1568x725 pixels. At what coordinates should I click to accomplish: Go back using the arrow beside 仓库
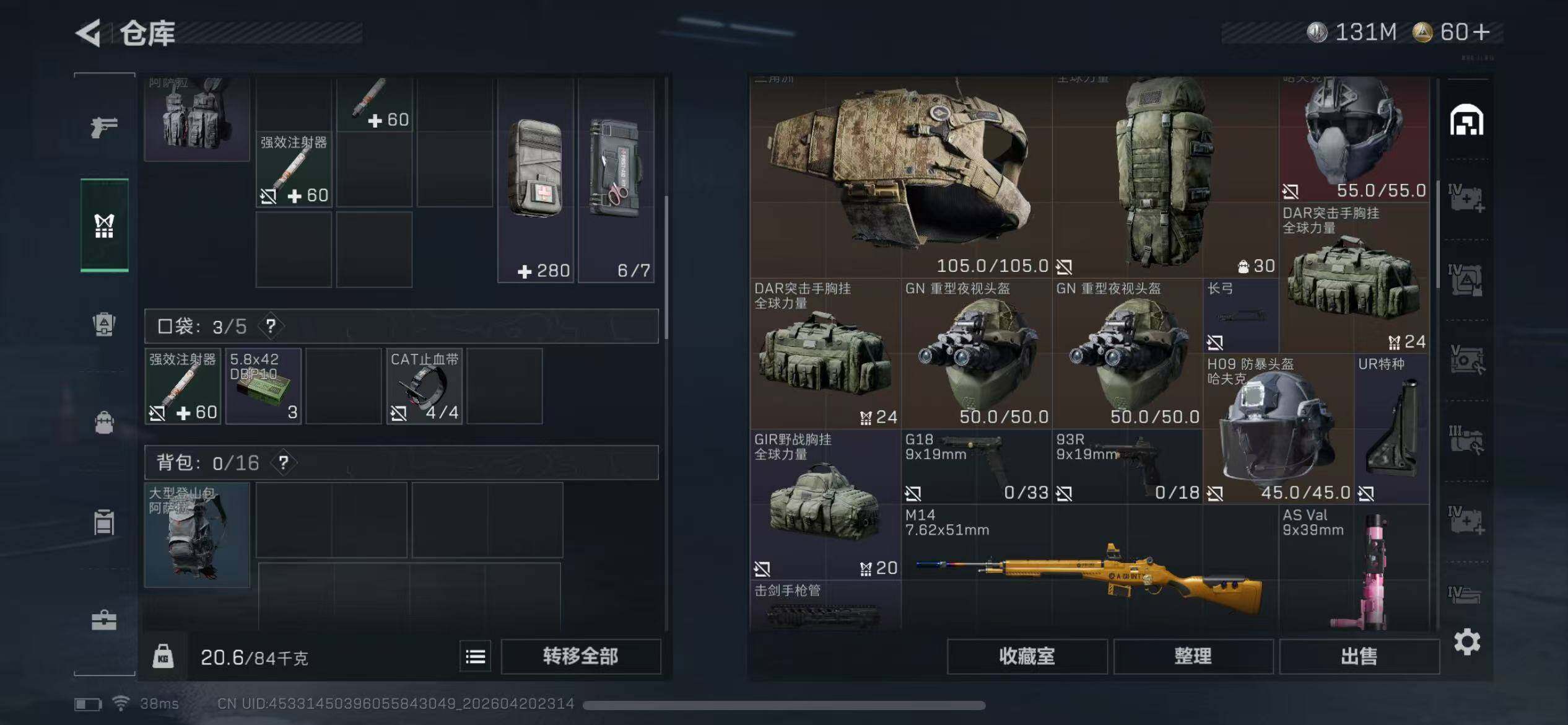point(88,33)
